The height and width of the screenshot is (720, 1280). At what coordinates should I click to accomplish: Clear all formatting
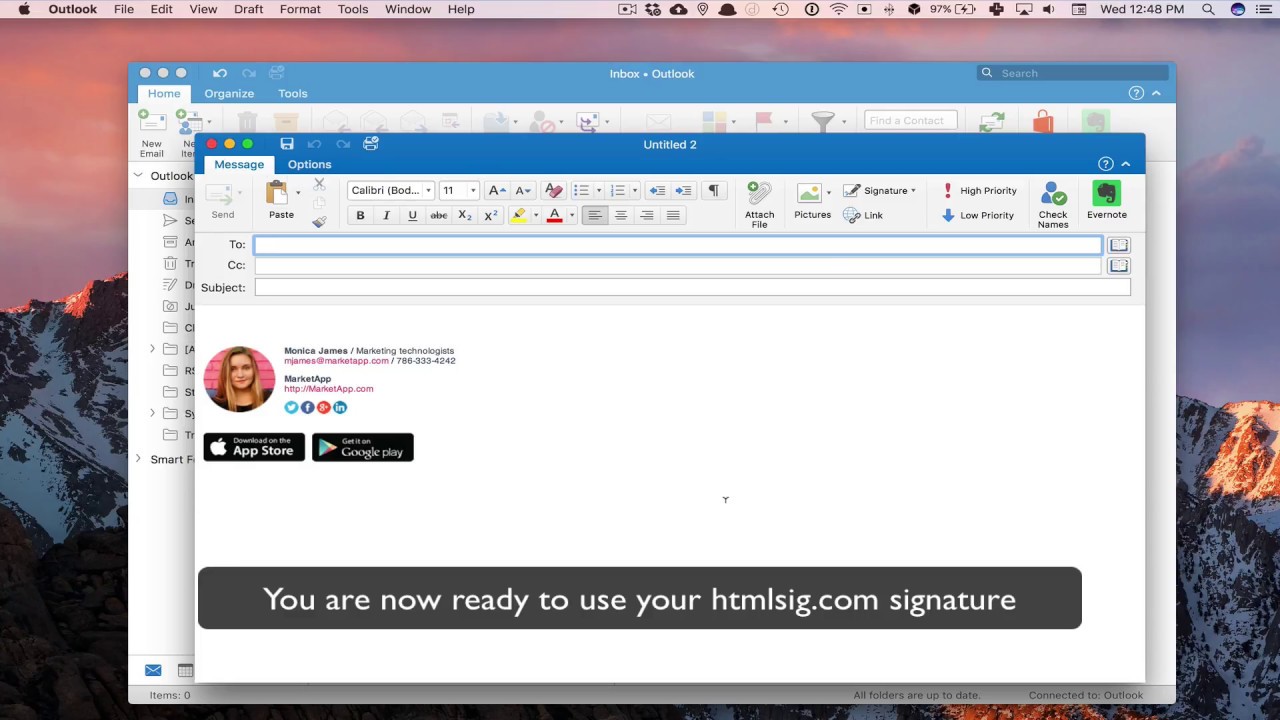pyautogui.click(x=553, y=190)
